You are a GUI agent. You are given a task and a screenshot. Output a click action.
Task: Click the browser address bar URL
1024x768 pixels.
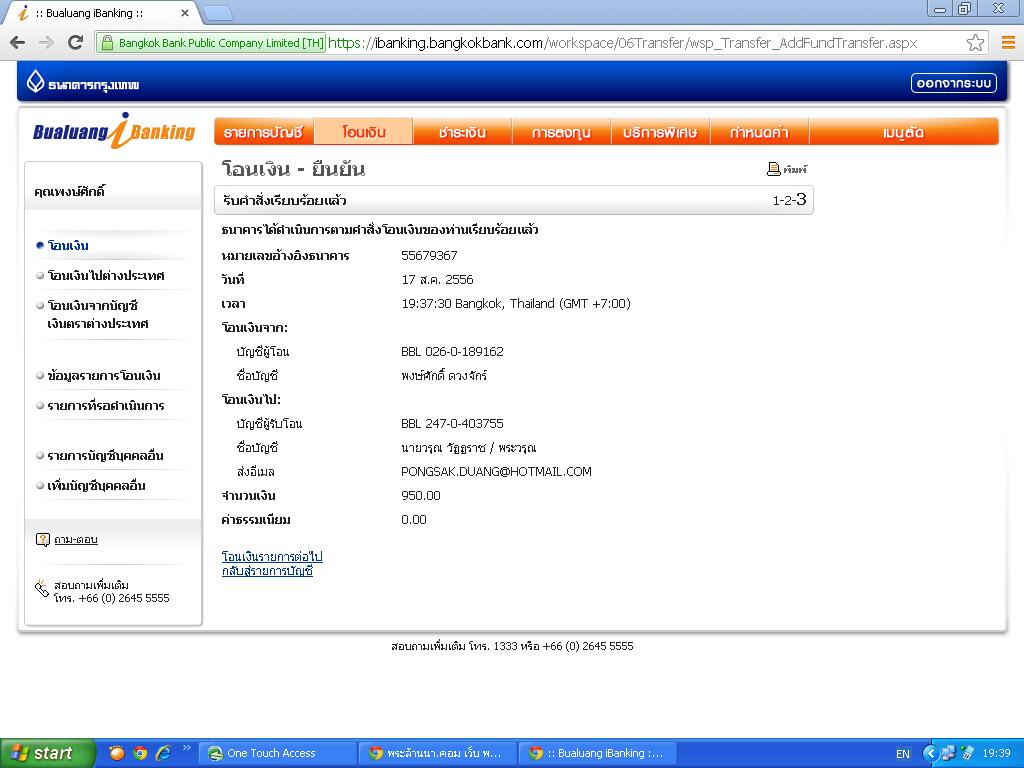click(x=620, y=43)
